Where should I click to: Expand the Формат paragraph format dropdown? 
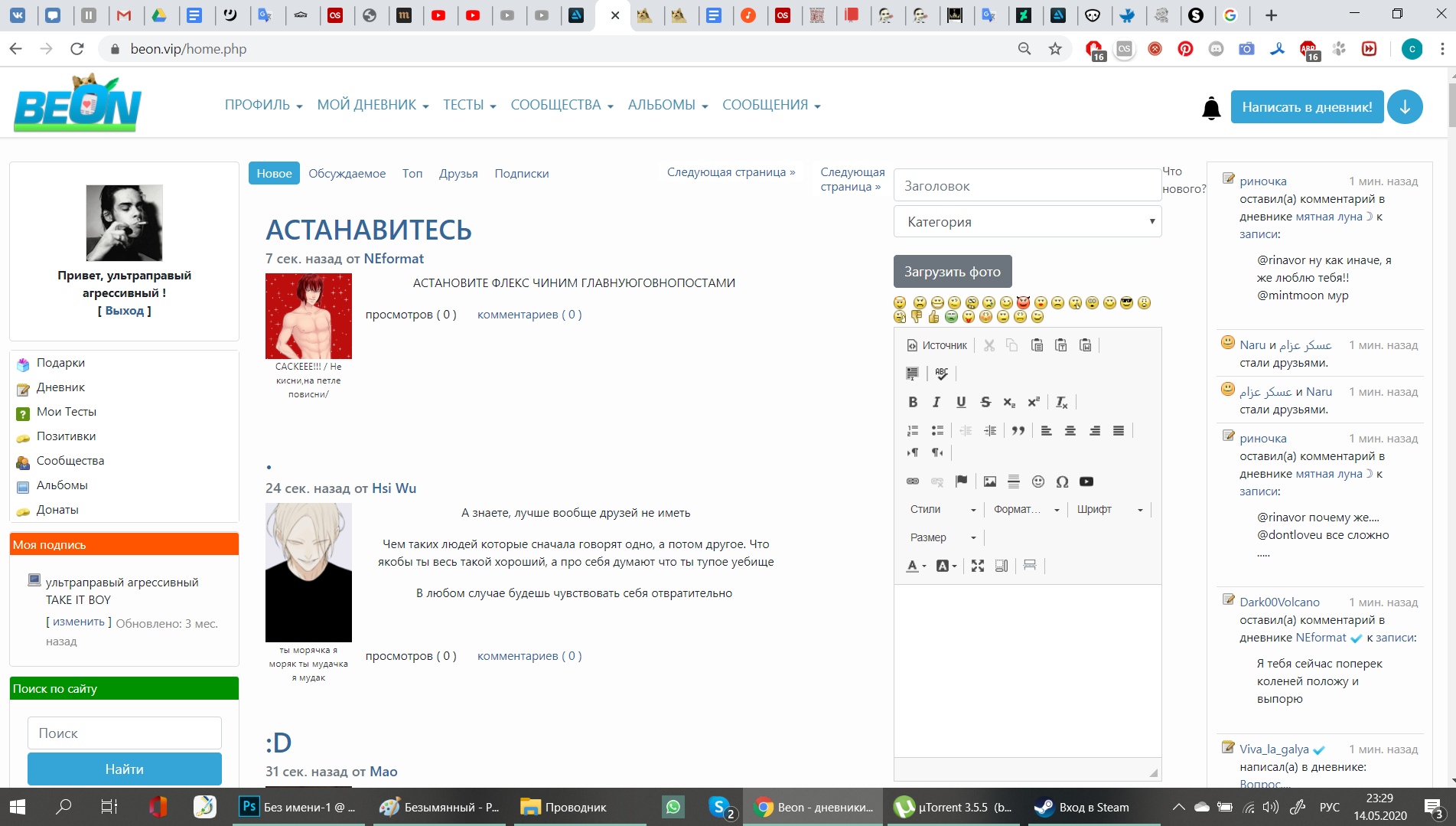click(1026, 510)
